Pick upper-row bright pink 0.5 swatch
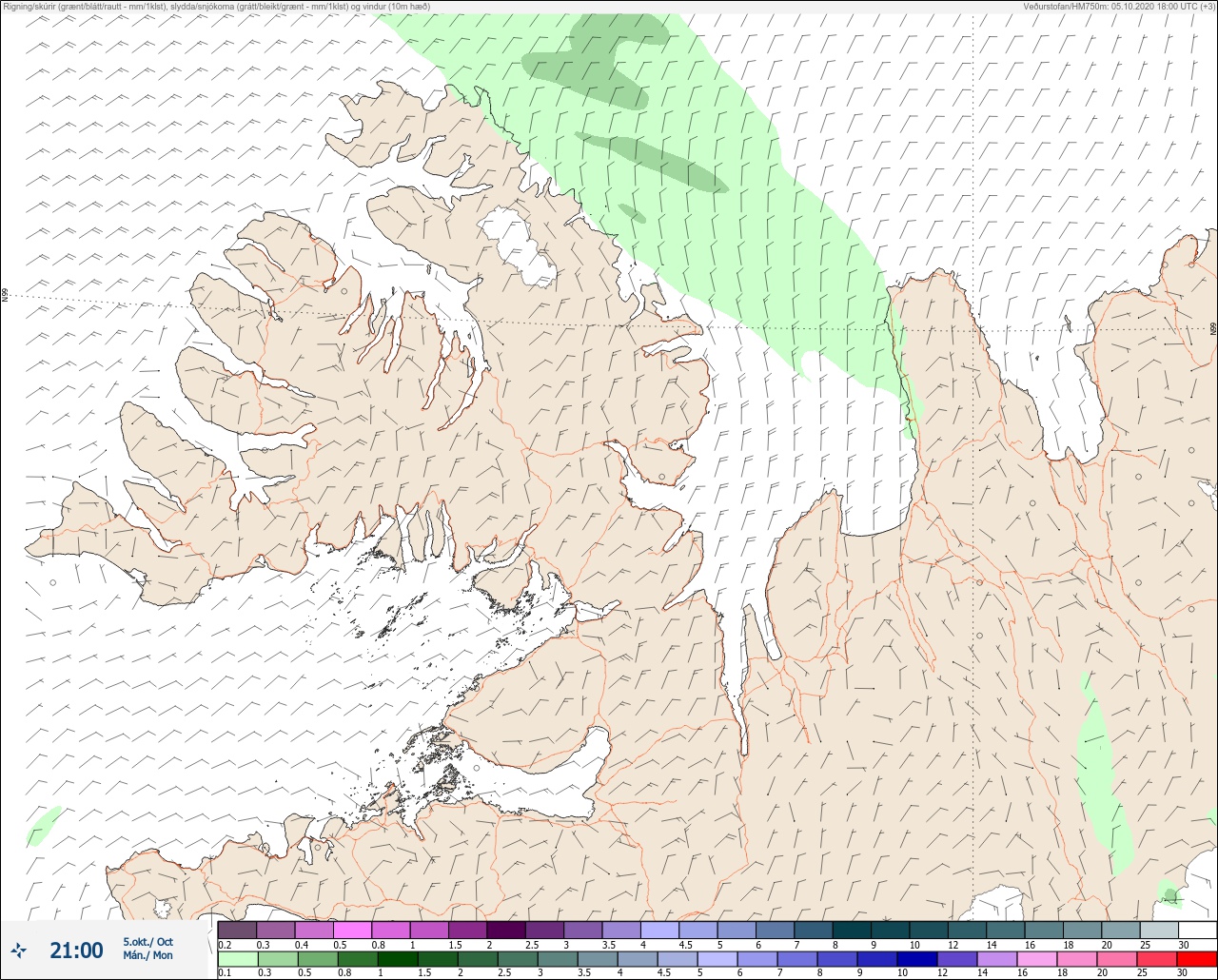The height and width of the screenshot is (980, 1218). [x=352, y=930]
